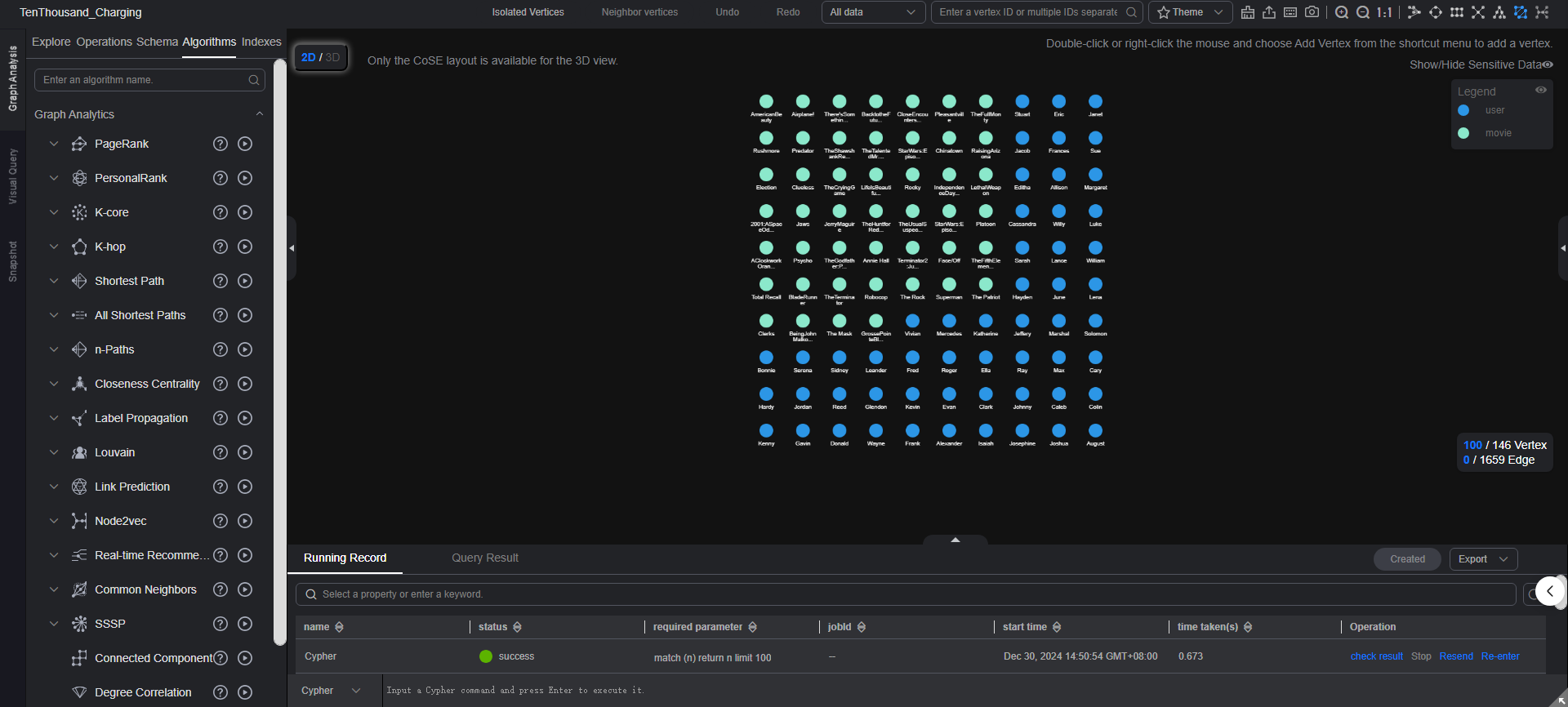This screenshot has height=707, width=1568.
Task: Sort records by status column
Action: coord(517,627)
